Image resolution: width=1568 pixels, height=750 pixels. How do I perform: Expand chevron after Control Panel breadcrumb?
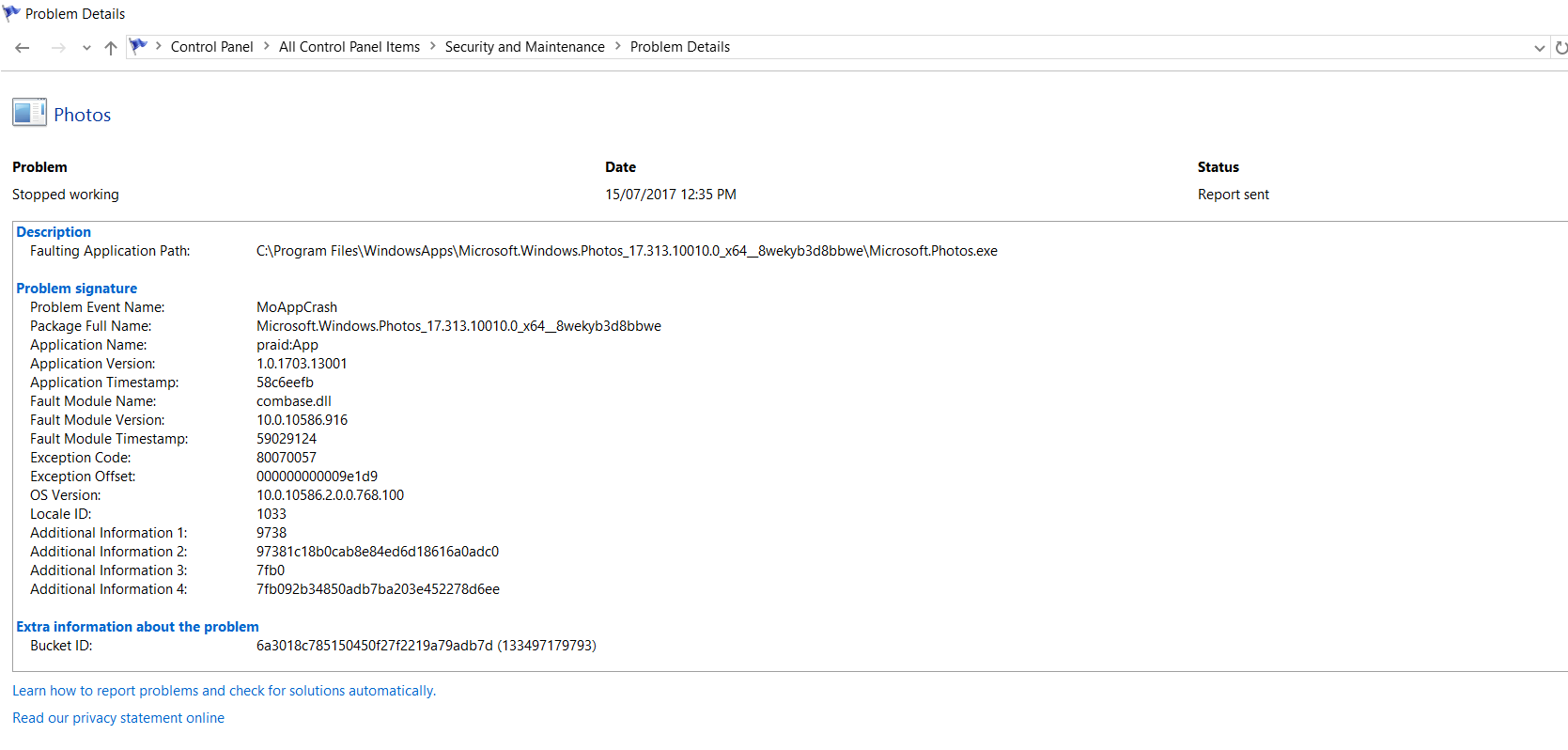(267, 46)
